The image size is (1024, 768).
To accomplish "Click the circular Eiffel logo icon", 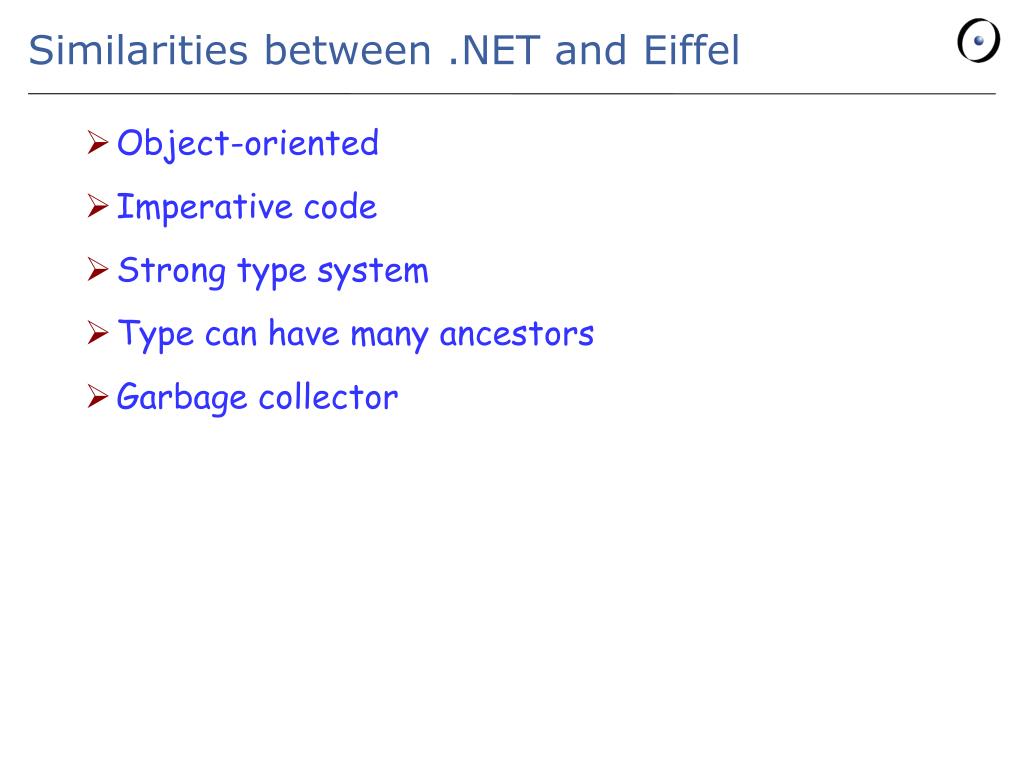I will [978, 40].
